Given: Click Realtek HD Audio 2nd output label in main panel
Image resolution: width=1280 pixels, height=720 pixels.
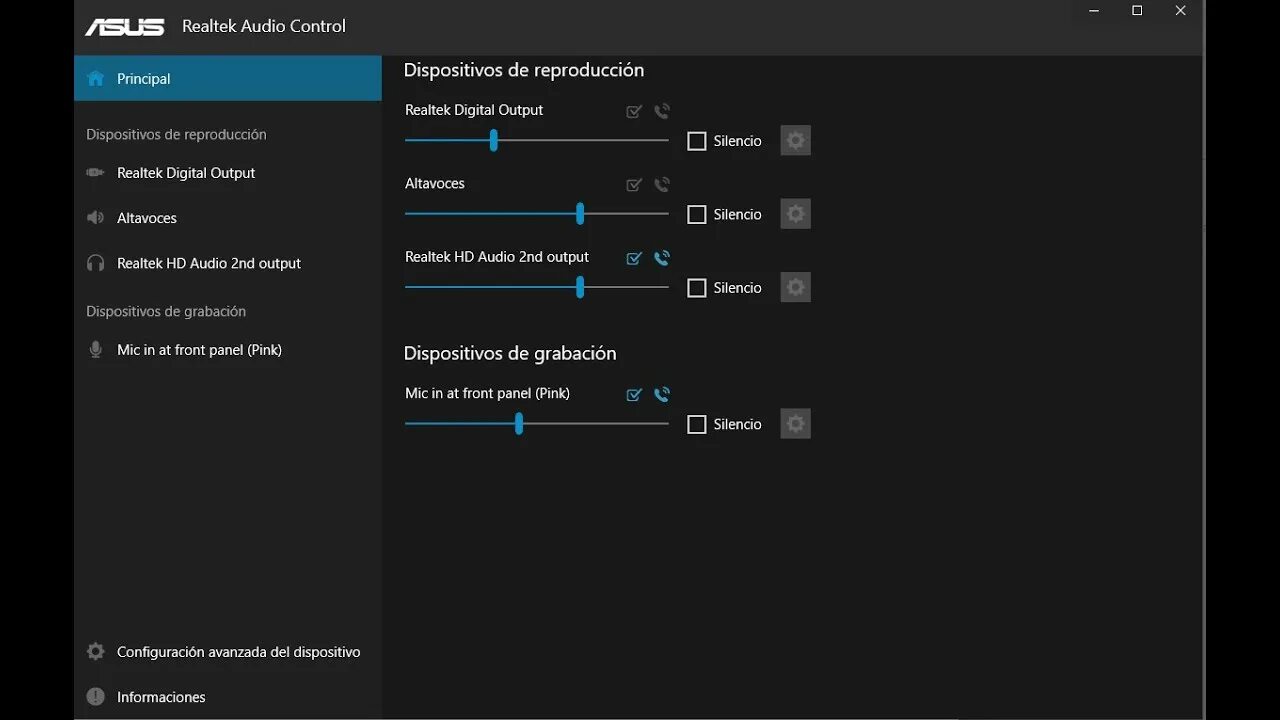Looking at the screenshot, I should [497, 257].
